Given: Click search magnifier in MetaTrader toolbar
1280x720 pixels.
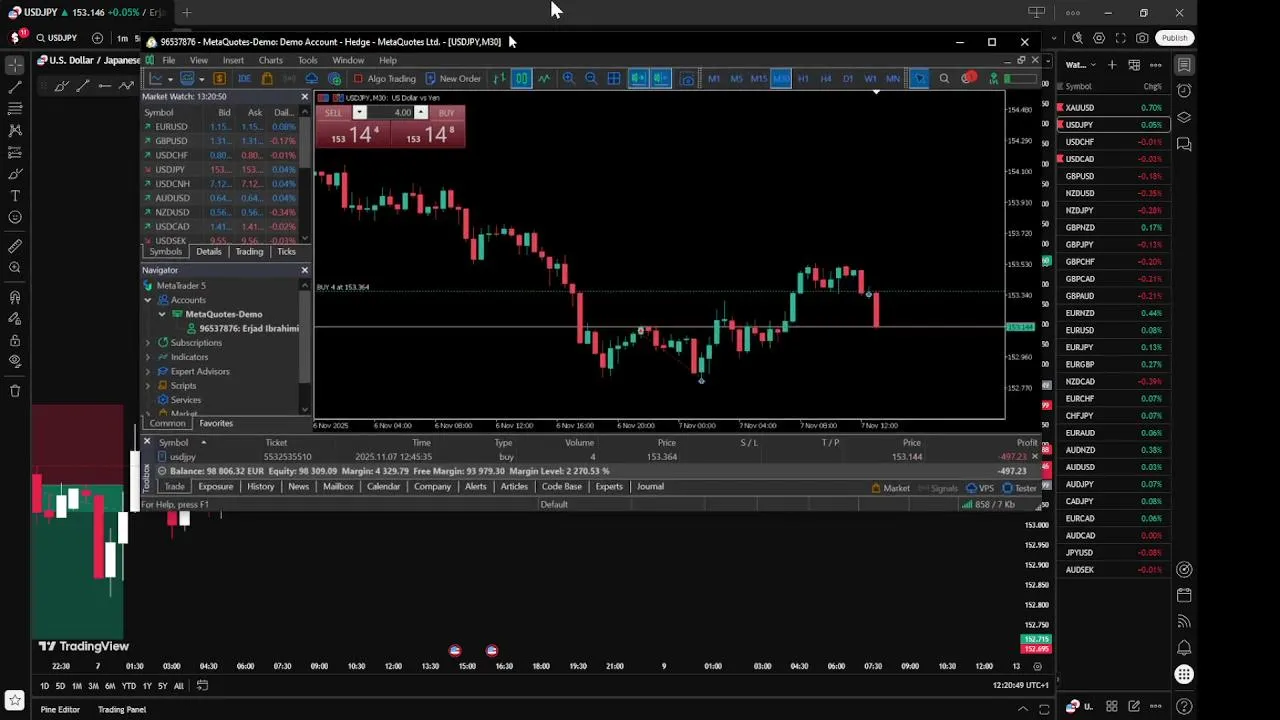Looking at the screenshot, I should point(944,78).
